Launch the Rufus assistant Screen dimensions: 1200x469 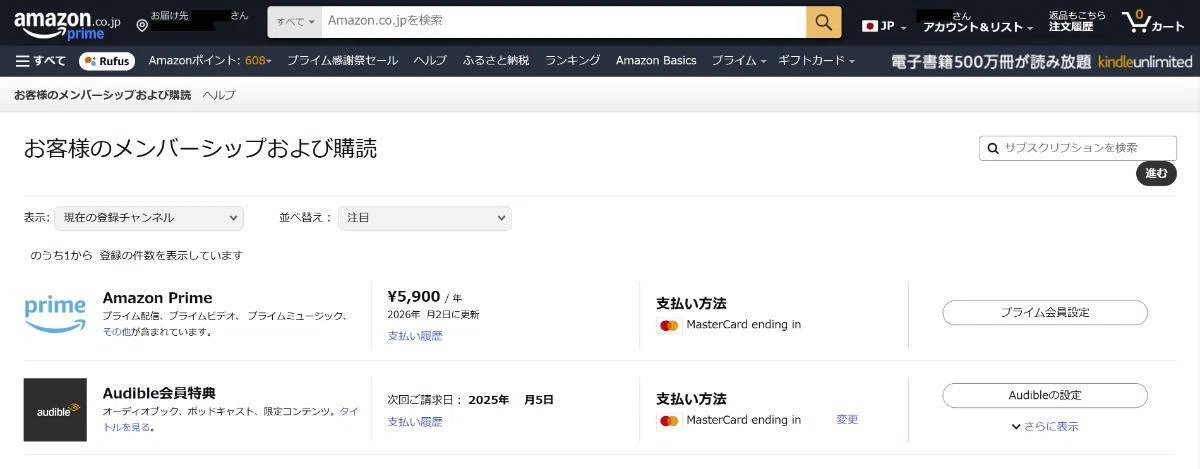107,61
